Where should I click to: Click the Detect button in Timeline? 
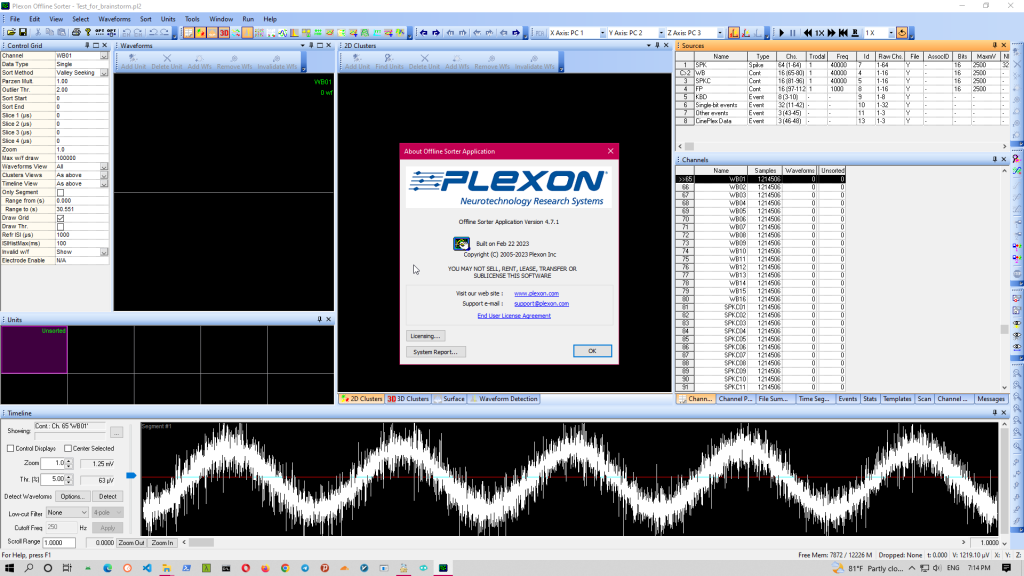(108, 496)
